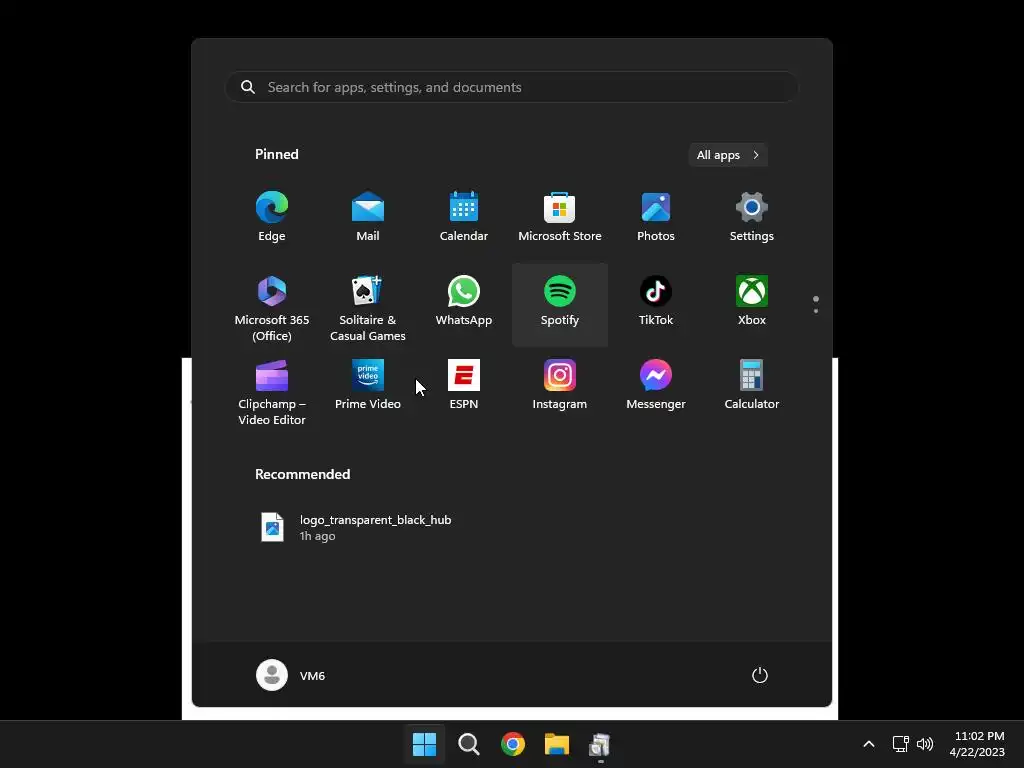Click the All apps button
Viewport: 1024px width, 768px height.
pyautogui.click(x=728, y=155)
